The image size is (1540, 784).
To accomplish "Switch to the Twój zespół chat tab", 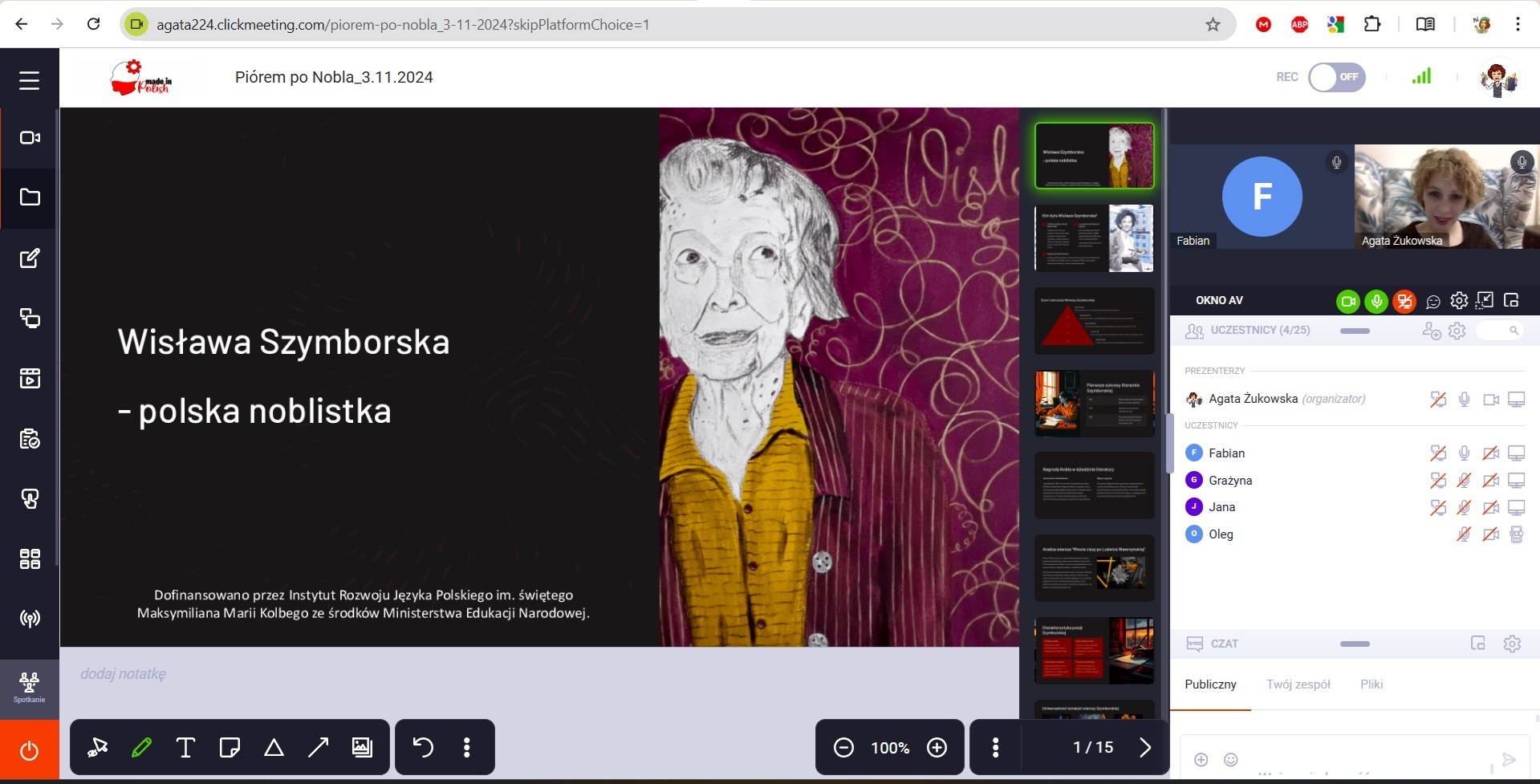I will 1298,684.
